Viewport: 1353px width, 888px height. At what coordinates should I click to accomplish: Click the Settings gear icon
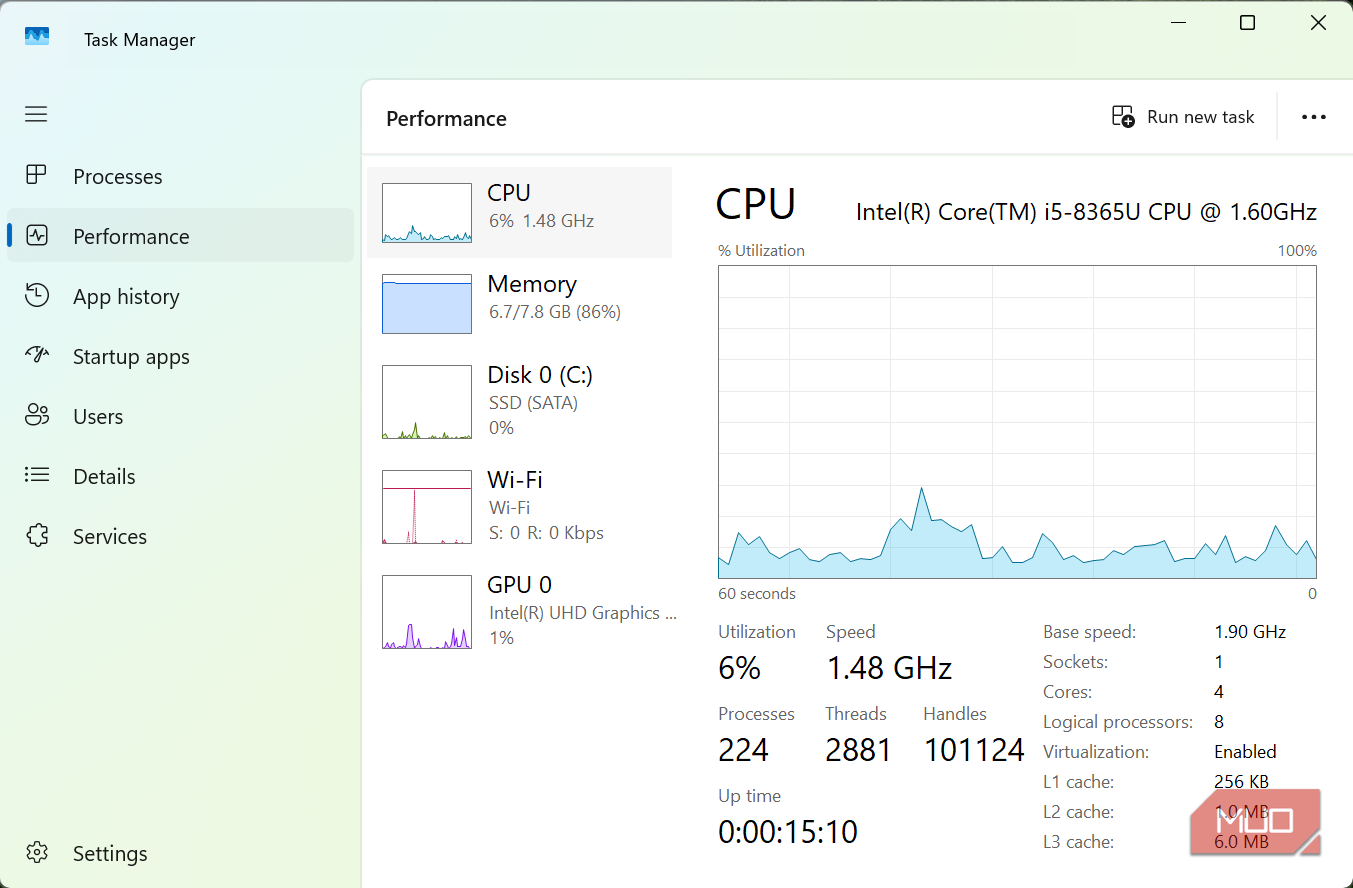coord(37,853)
